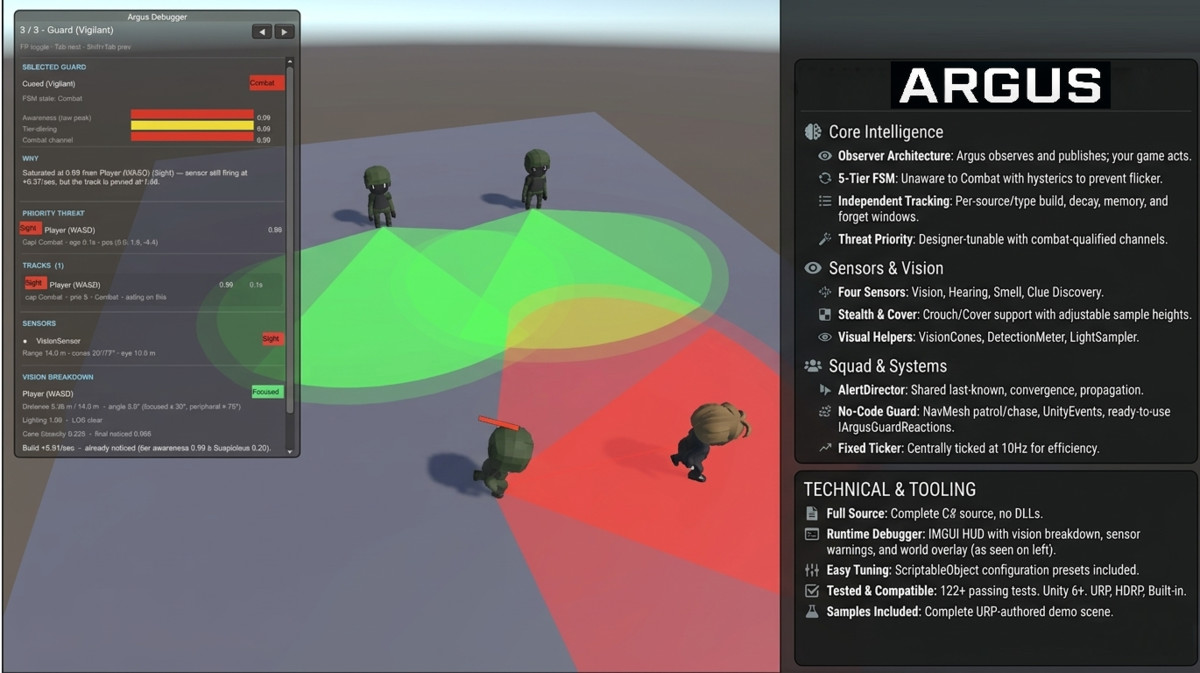Click the sliders icon beside Easy Tuning
Screen dimensions: 1200x673
pyautogui.click(x=812, y=570)
